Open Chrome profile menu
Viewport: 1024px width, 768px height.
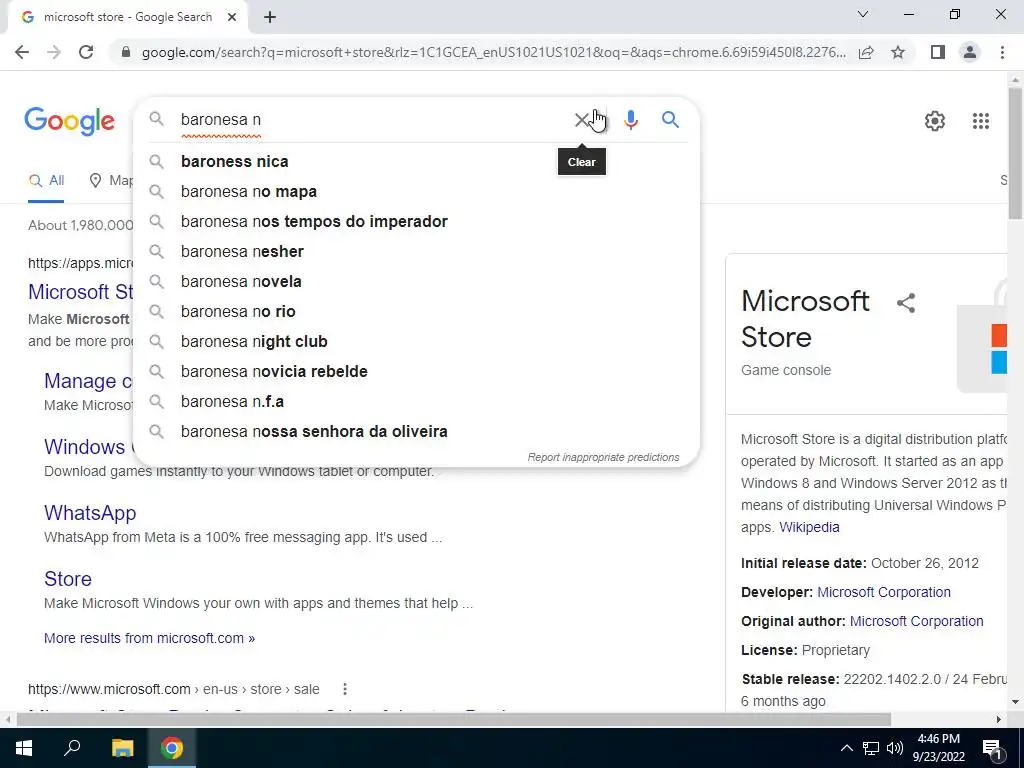(970, 52)
